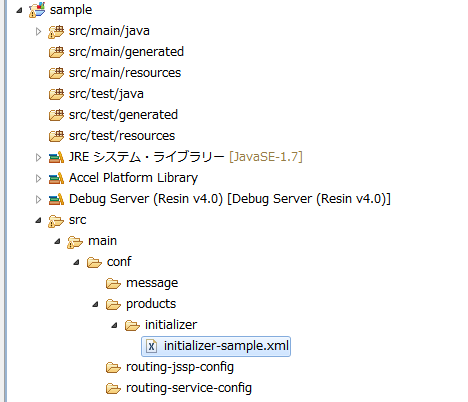This screenshot has width=468, height=402.
Task: Expand the Accel Platform Library node
Action: (38, 178)
